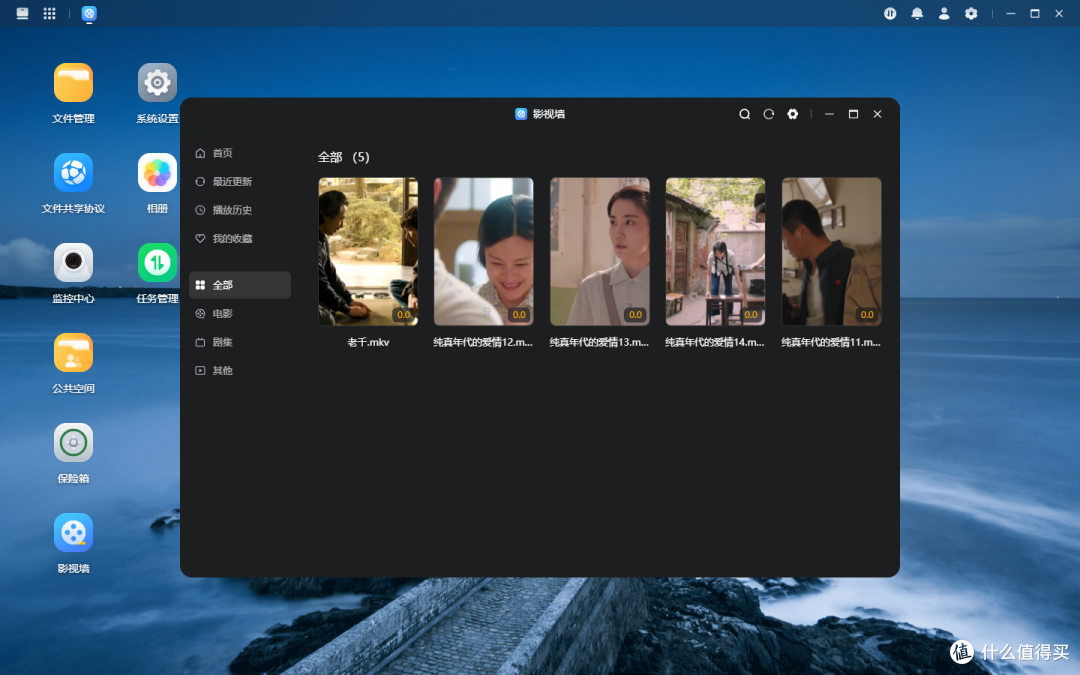Click the desktop icon in top bar
1080x675 pixels.
[22, 13]
